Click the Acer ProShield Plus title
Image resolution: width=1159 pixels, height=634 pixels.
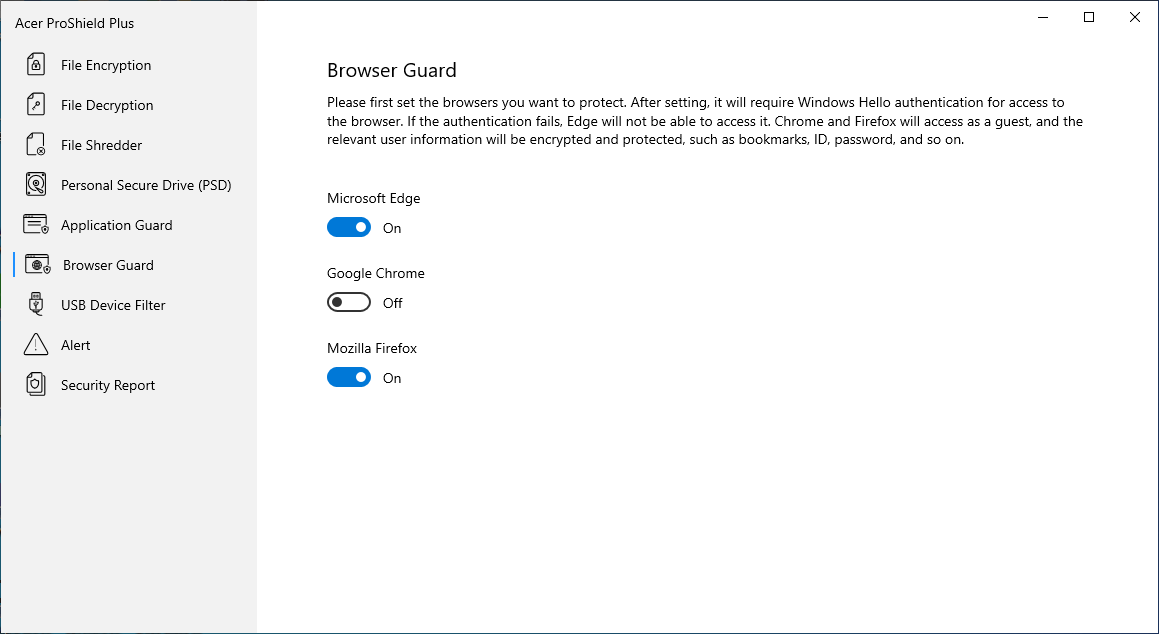pyautogui.click(x=75, y=23)
